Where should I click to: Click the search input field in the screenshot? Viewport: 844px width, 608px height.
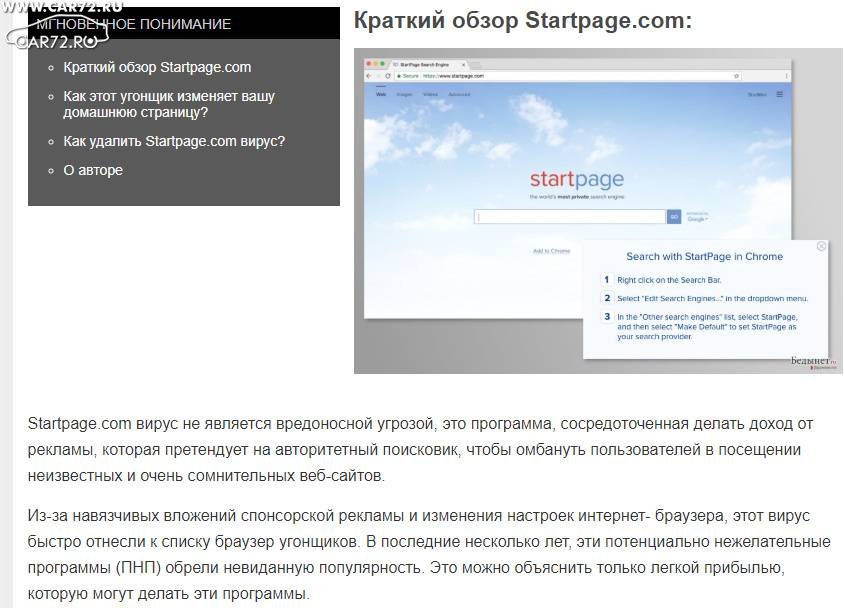tap(569, 217)
